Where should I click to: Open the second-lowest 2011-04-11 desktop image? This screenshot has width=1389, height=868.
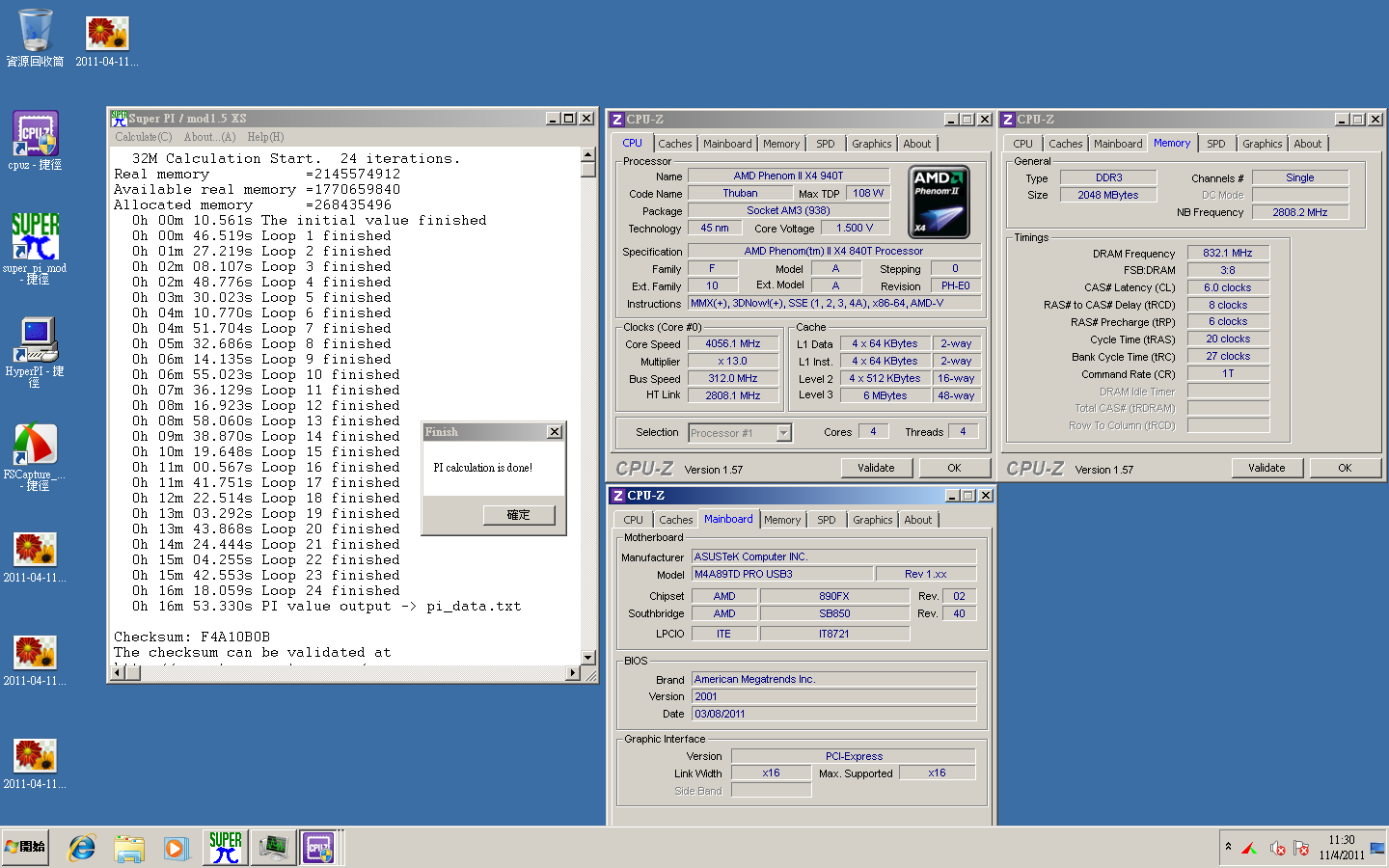(36, 661)
